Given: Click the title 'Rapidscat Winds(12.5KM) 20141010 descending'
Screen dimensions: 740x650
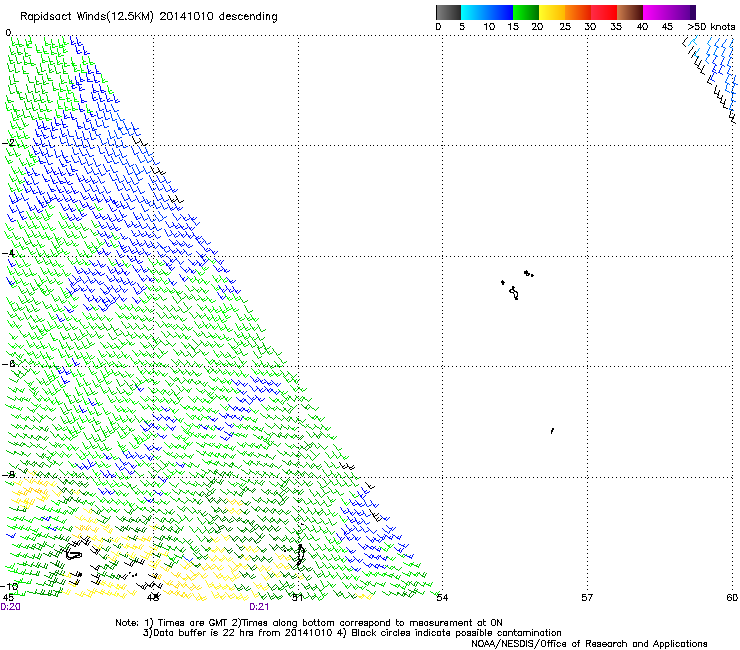Looking at the screenshot, I should [x=149, y=17].
